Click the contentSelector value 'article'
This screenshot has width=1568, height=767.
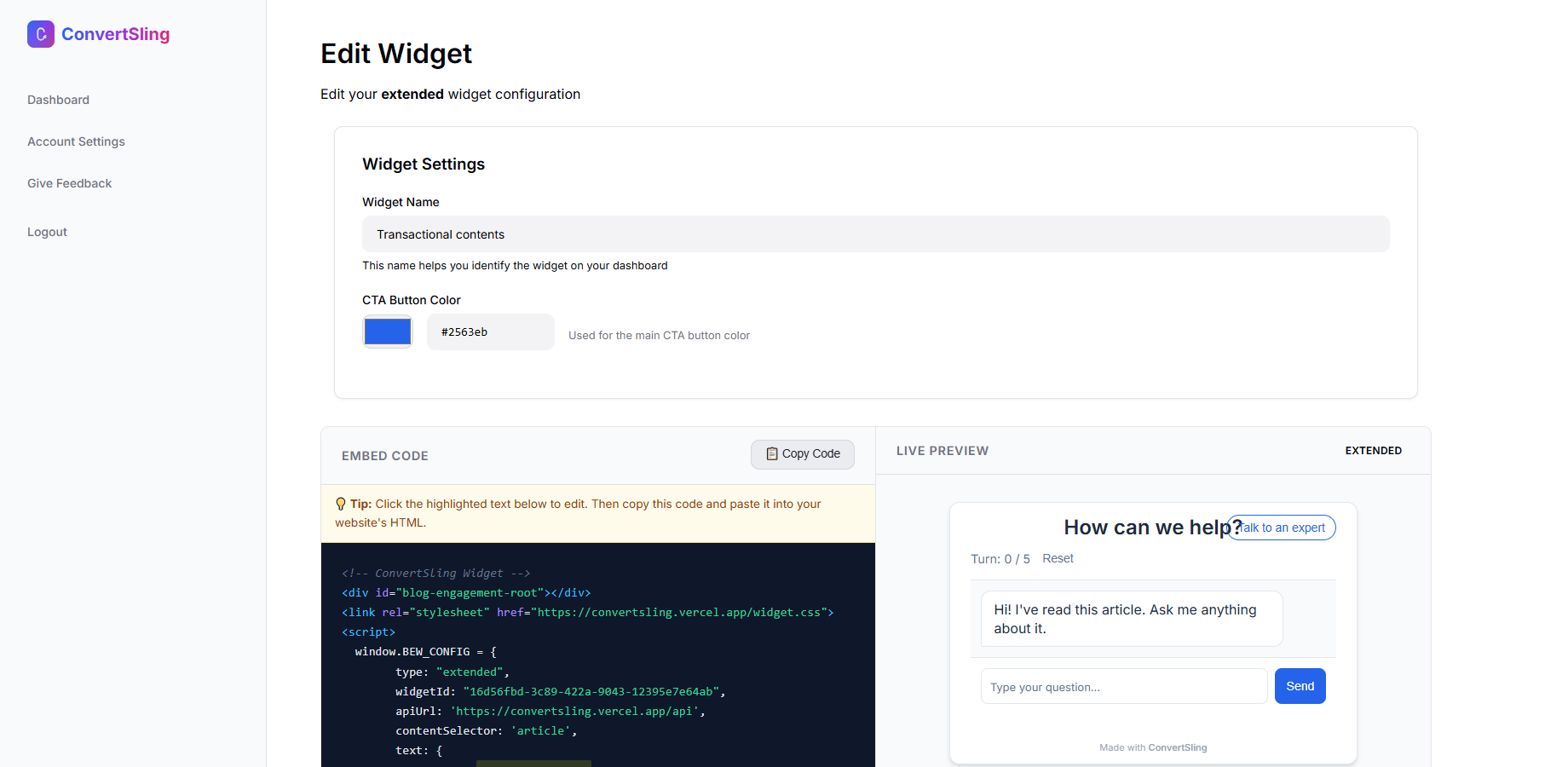click(x=540, y=730)
